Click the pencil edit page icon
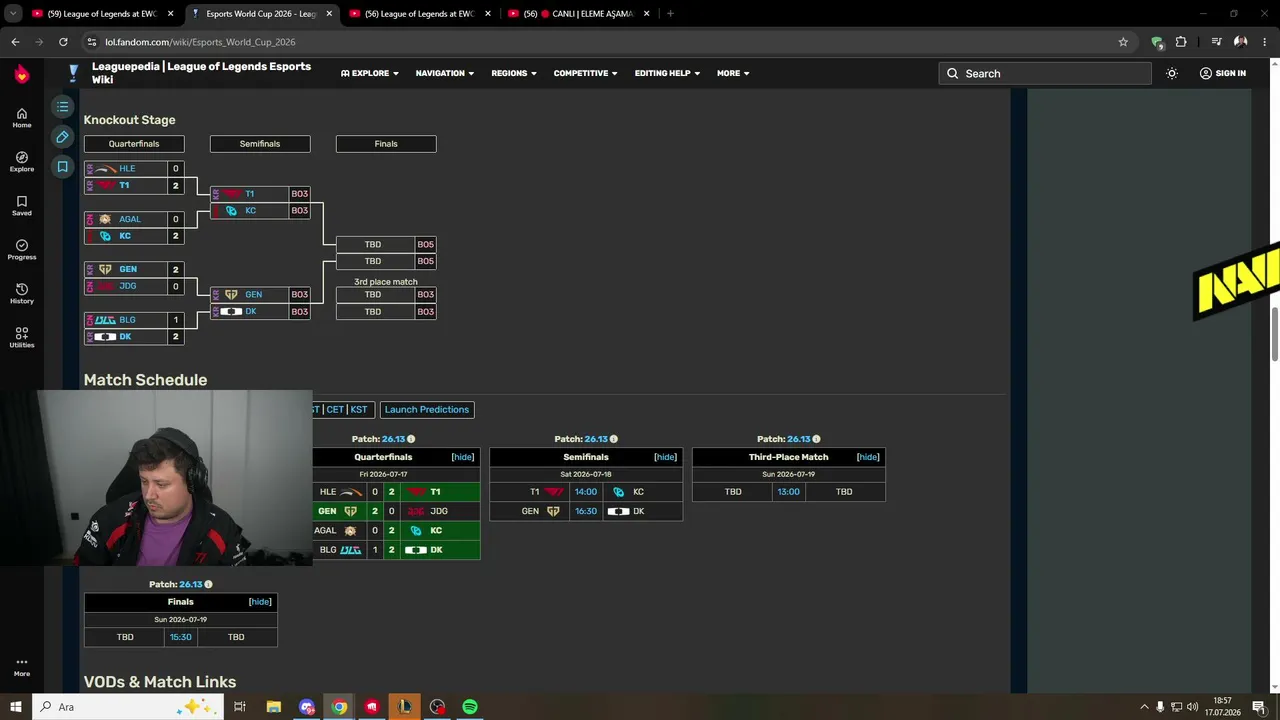The width and height of the screenshot is (1280, 720). (x=62, y=137)
